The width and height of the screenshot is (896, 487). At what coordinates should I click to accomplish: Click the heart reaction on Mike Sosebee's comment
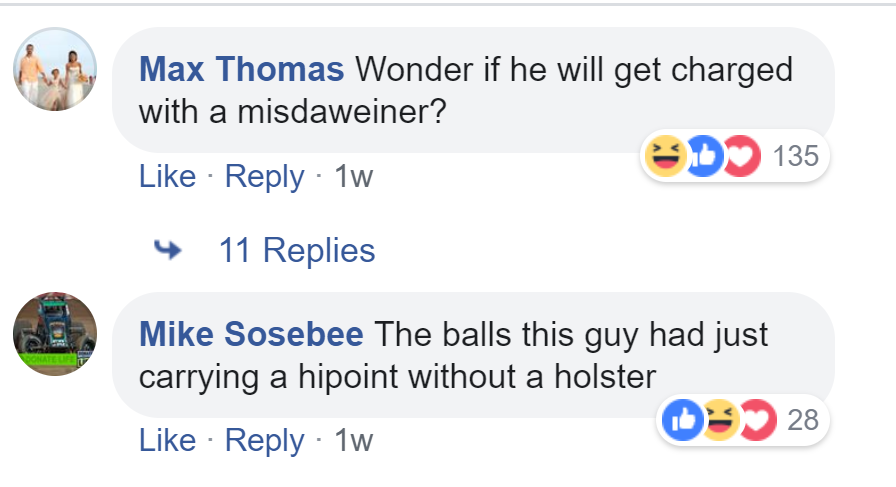pos(753,420)
